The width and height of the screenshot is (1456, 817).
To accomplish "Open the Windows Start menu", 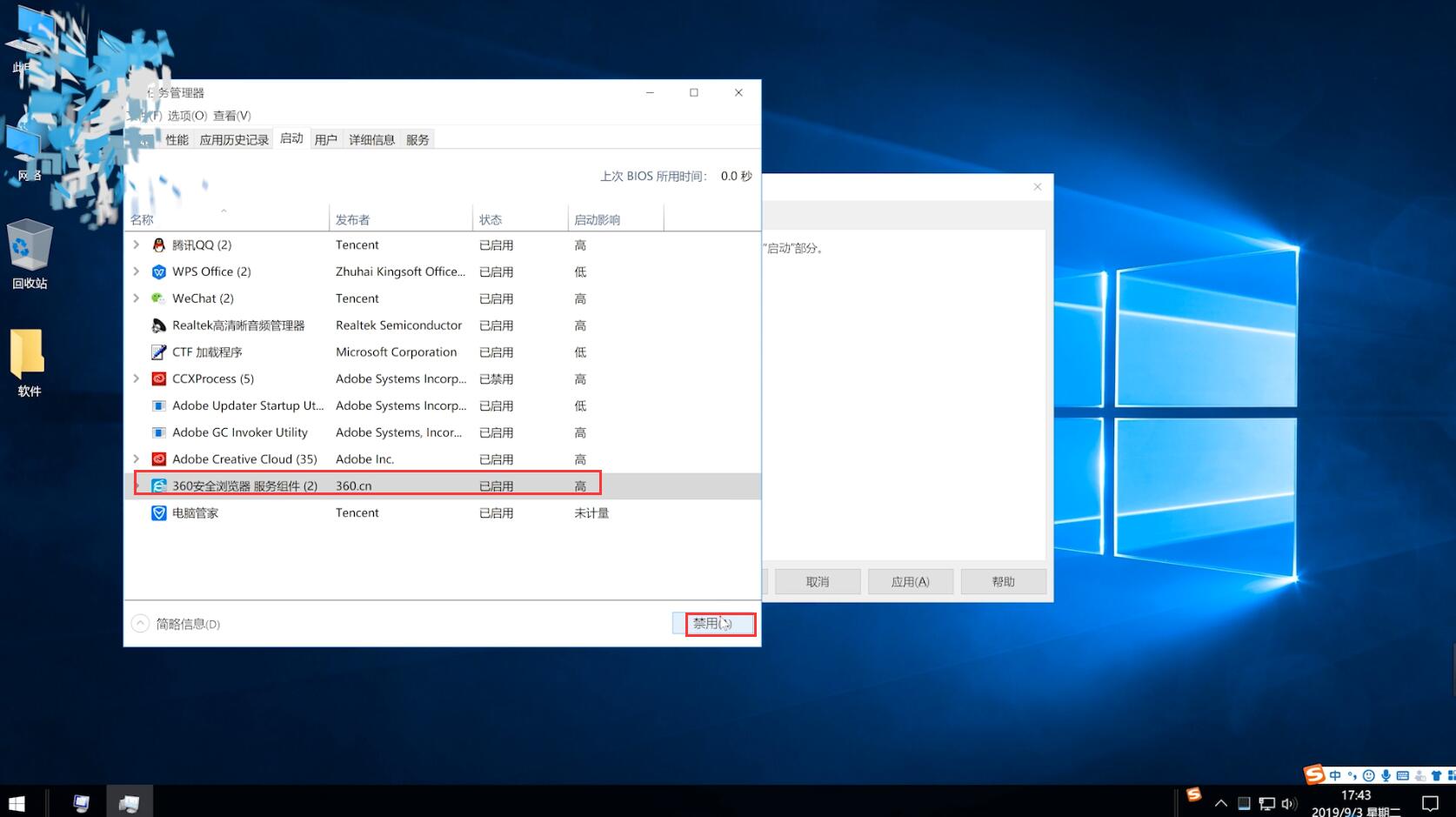I will tap(17, 802).
